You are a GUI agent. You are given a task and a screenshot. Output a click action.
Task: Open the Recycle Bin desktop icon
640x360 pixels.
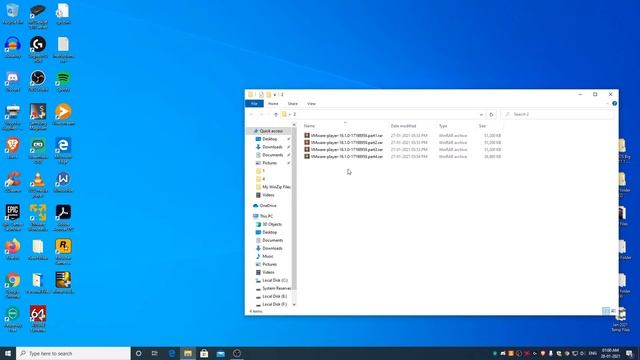(13, 13)
